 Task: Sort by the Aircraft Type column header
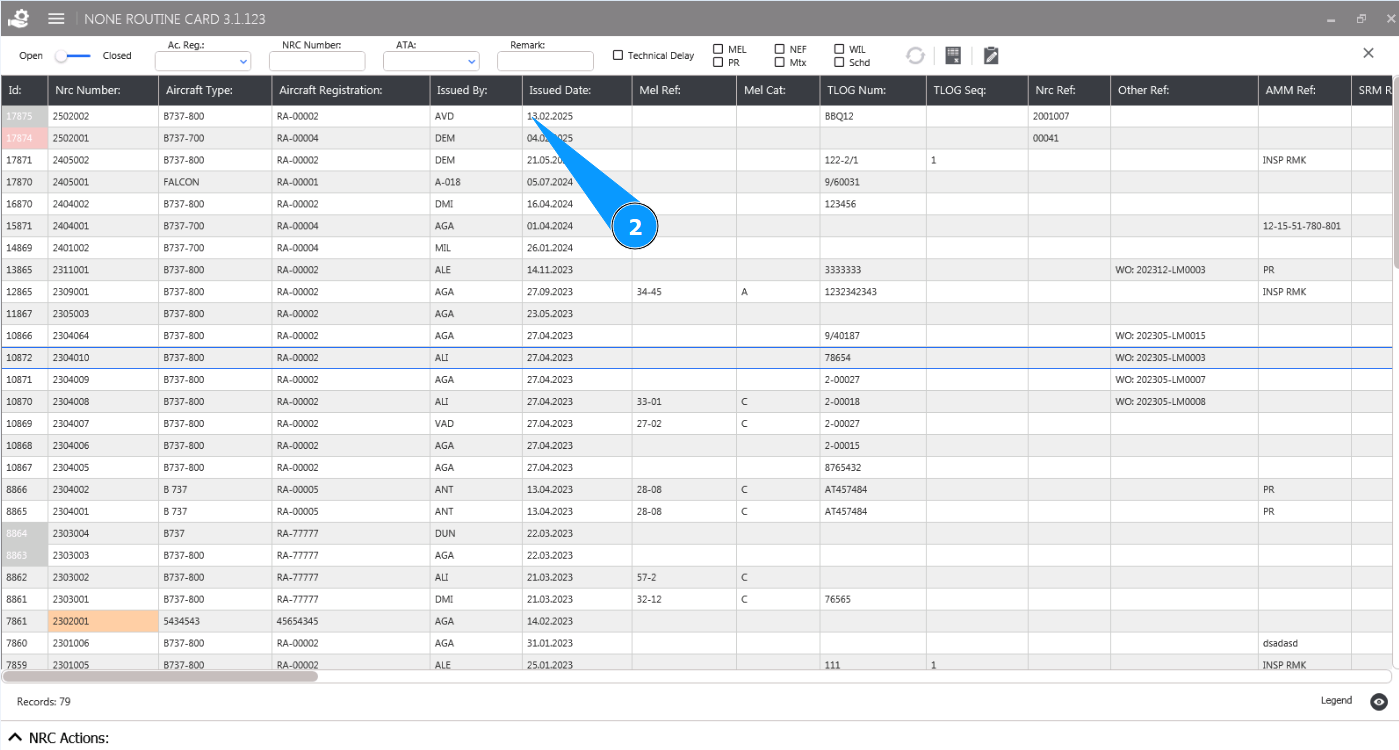point(199,91)
